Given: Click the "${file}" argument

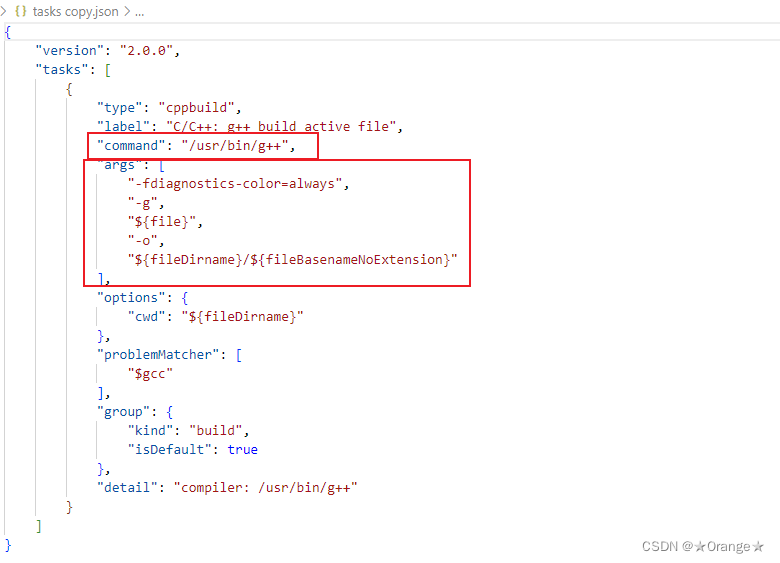Looking at the screenshot, I should (x=162, y=222).
